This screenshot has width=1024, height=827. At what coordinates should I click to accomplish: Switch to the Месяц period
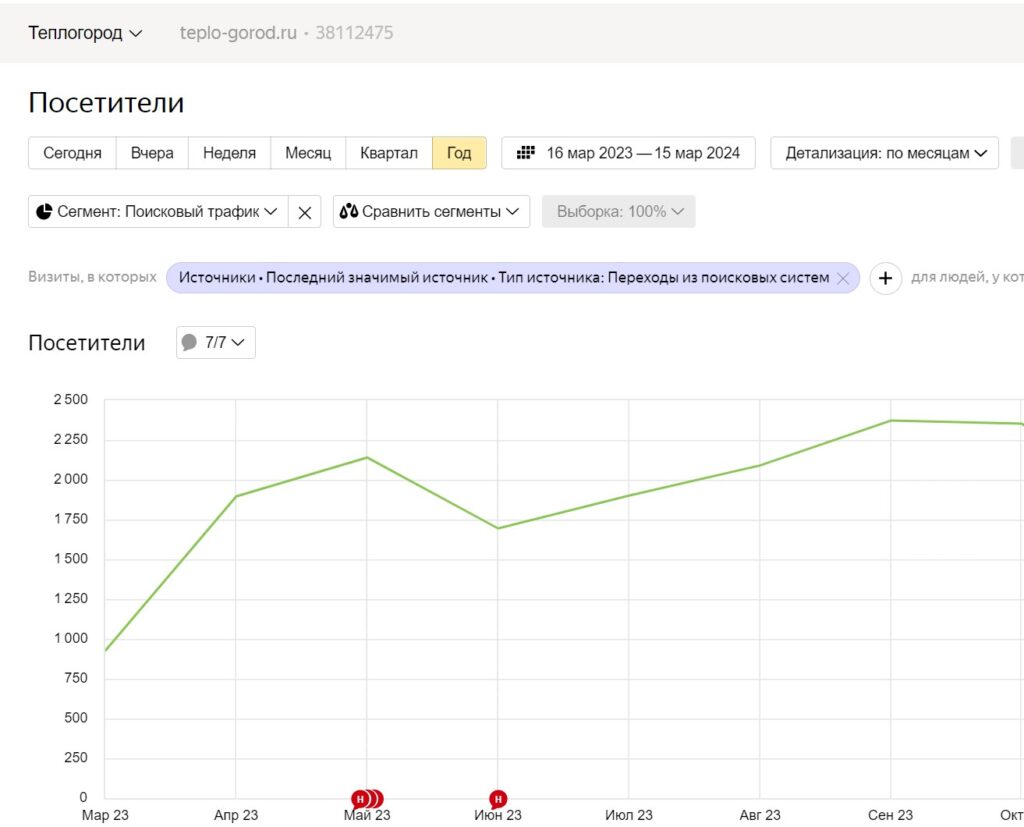click(x=308, y=153)
